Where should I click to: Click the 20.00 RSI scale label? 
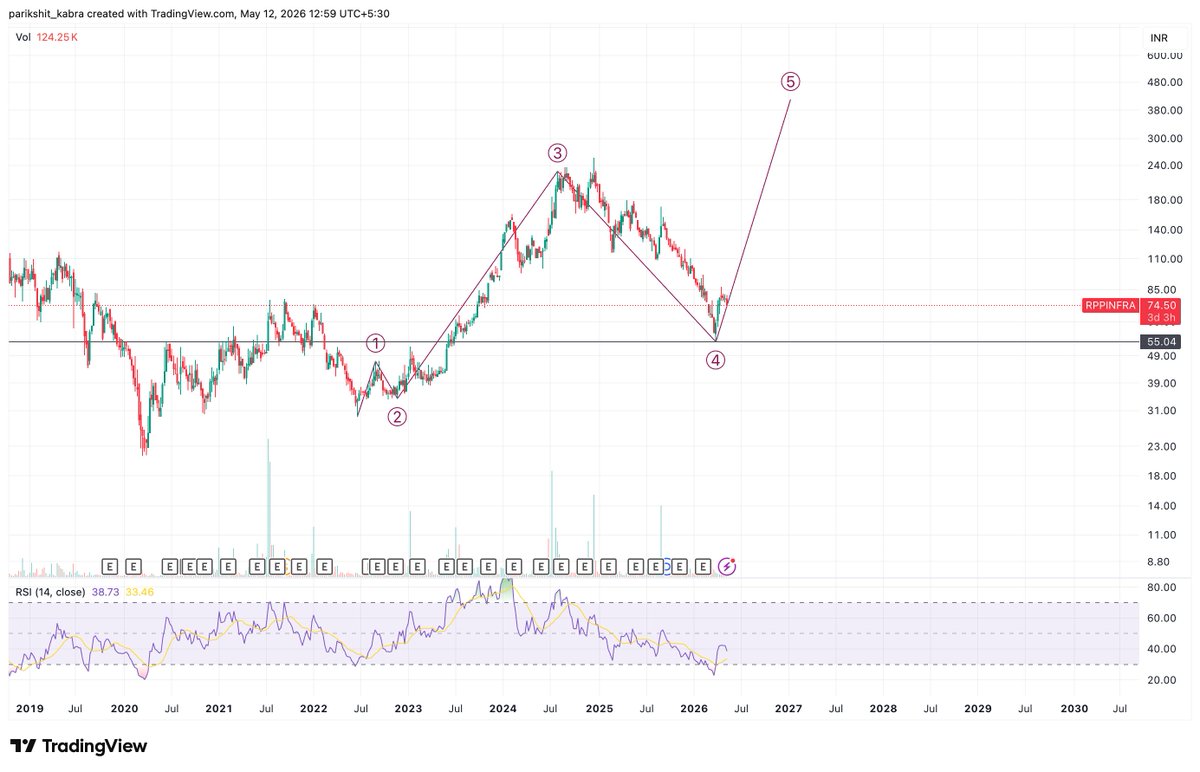pyautogui.click(x=1164, y=680)
